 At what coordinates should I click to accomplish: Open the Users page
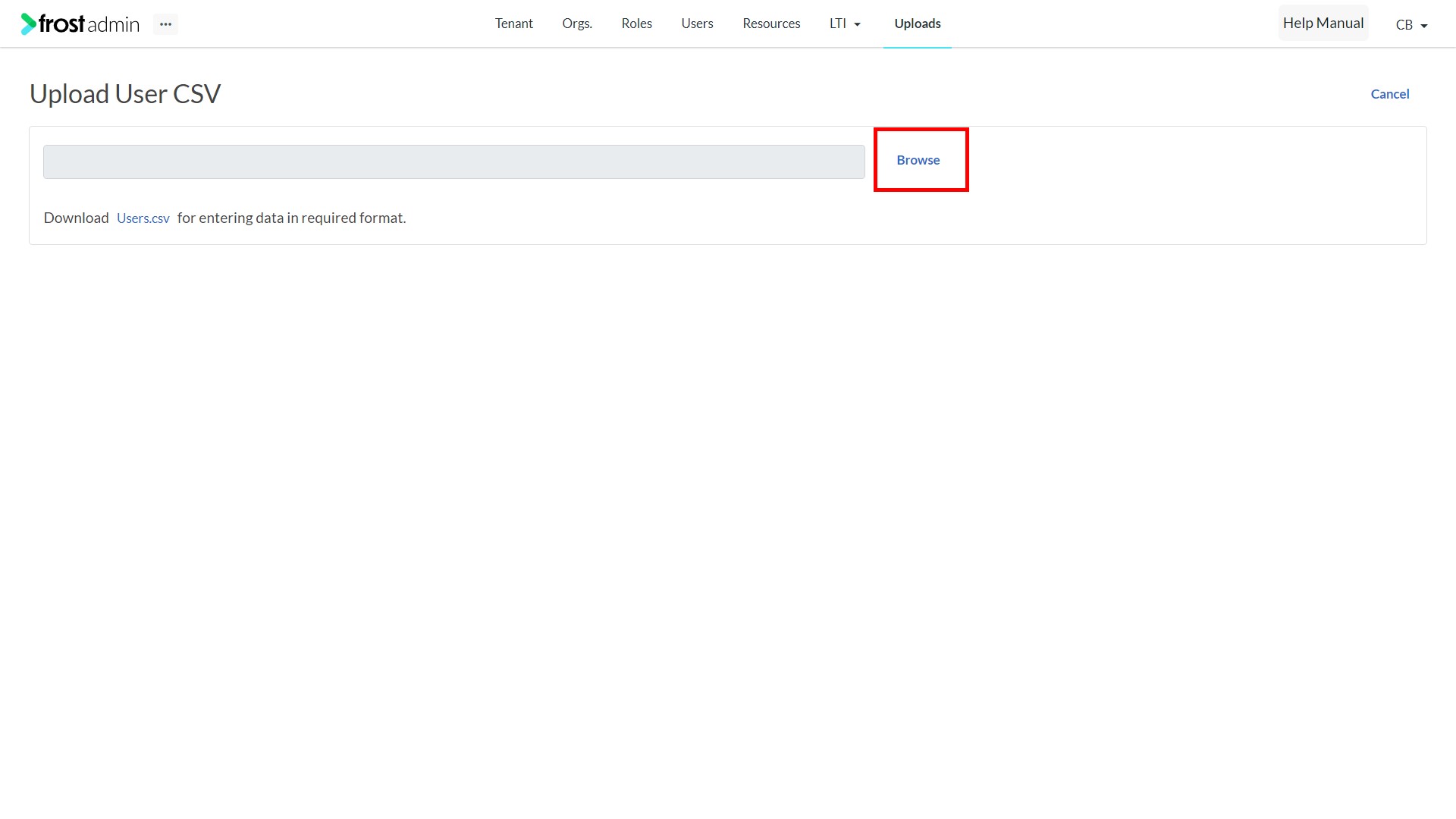(x=697, y=24)
